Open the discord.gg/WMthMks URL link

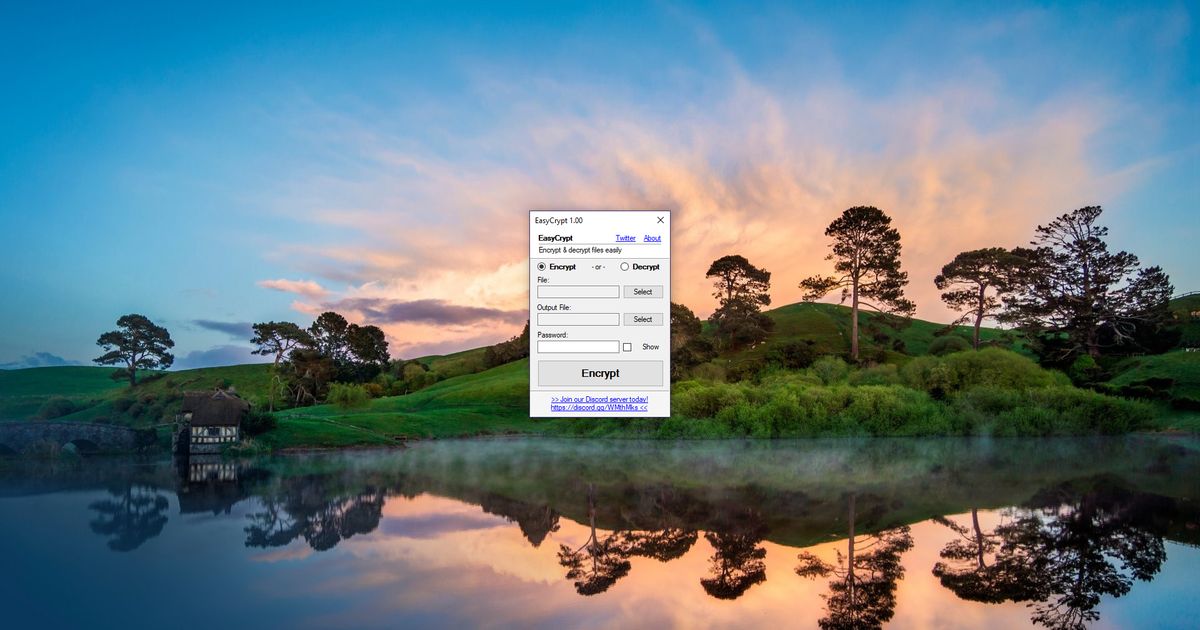click(x=598, y=408)
